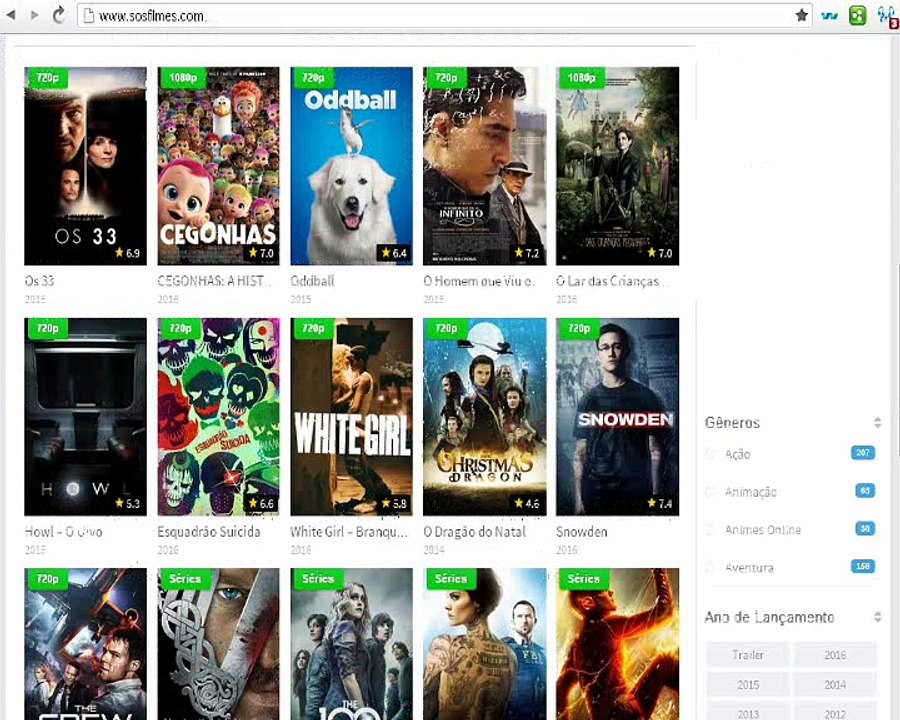This screenshot has height=720, width=900.
Task: Click 'O Dragão do Natal' title link
Action: pos(475,532)
